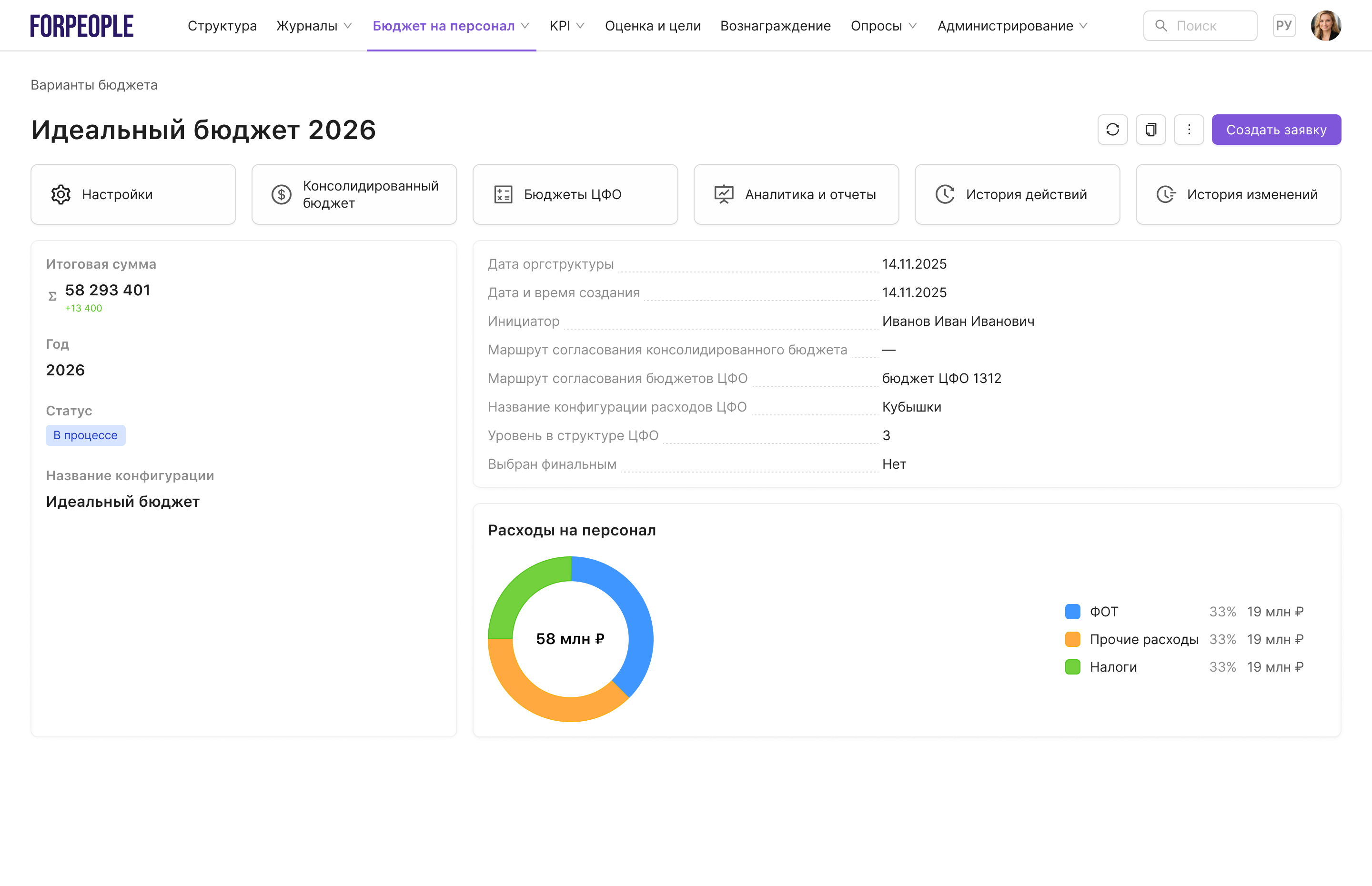Screen dimensions: 1372x886
Task: Go to Структура menu item
Action: [222, 26]
